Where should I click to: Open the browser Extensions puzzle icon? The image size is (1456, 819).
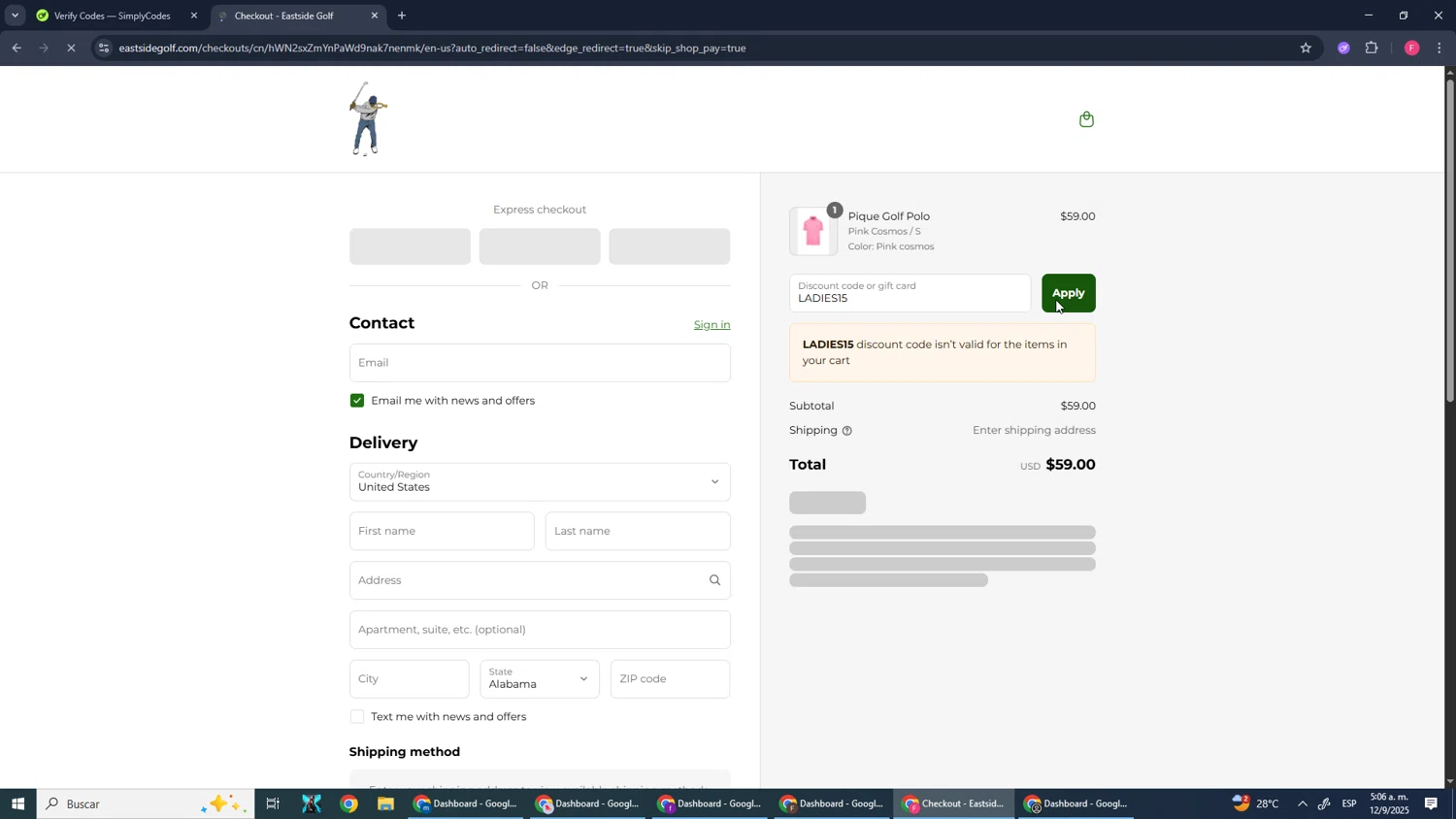tap(1372, 48)
